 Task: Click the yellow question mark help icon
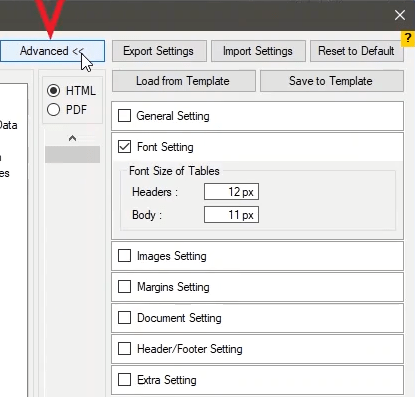(408, 39)
